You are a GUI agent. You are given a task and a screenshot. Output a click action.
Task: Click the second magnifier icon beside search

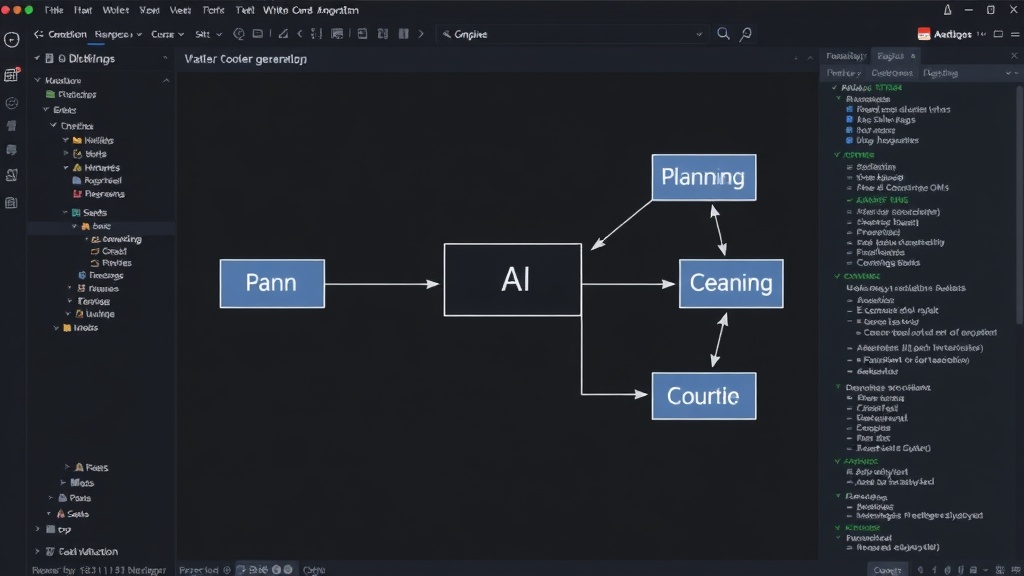(745, 34)
